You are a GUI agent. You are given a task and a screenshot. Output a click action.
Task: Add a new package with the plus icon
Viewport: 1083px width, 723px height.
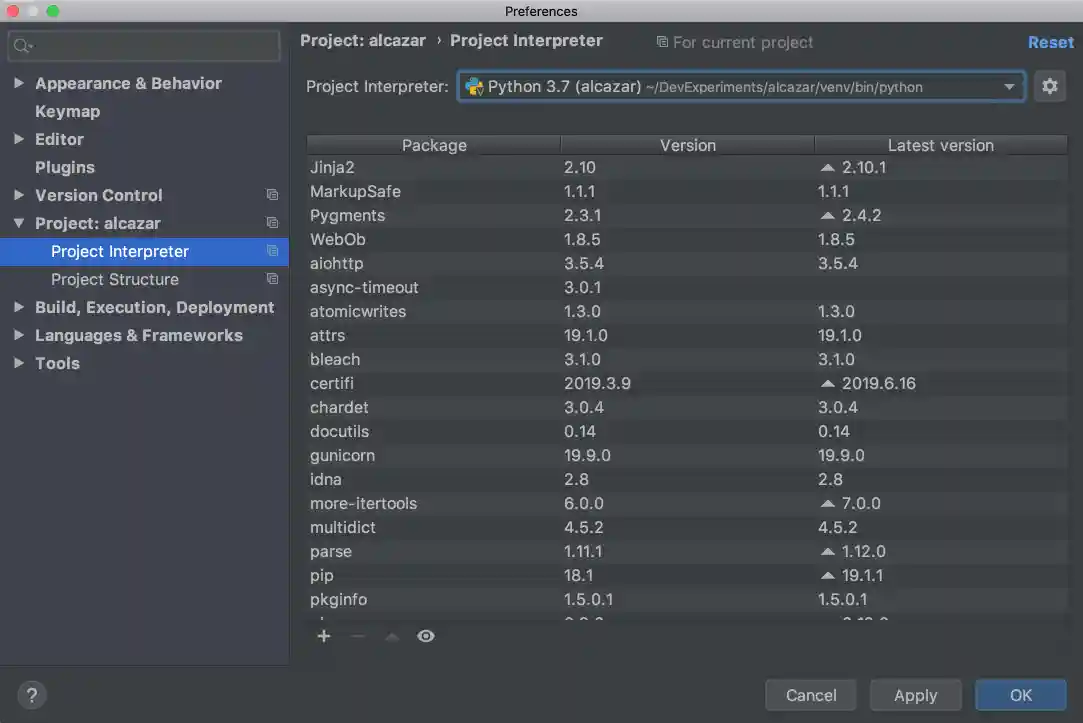pyautogui.click(x=323, y=636)
